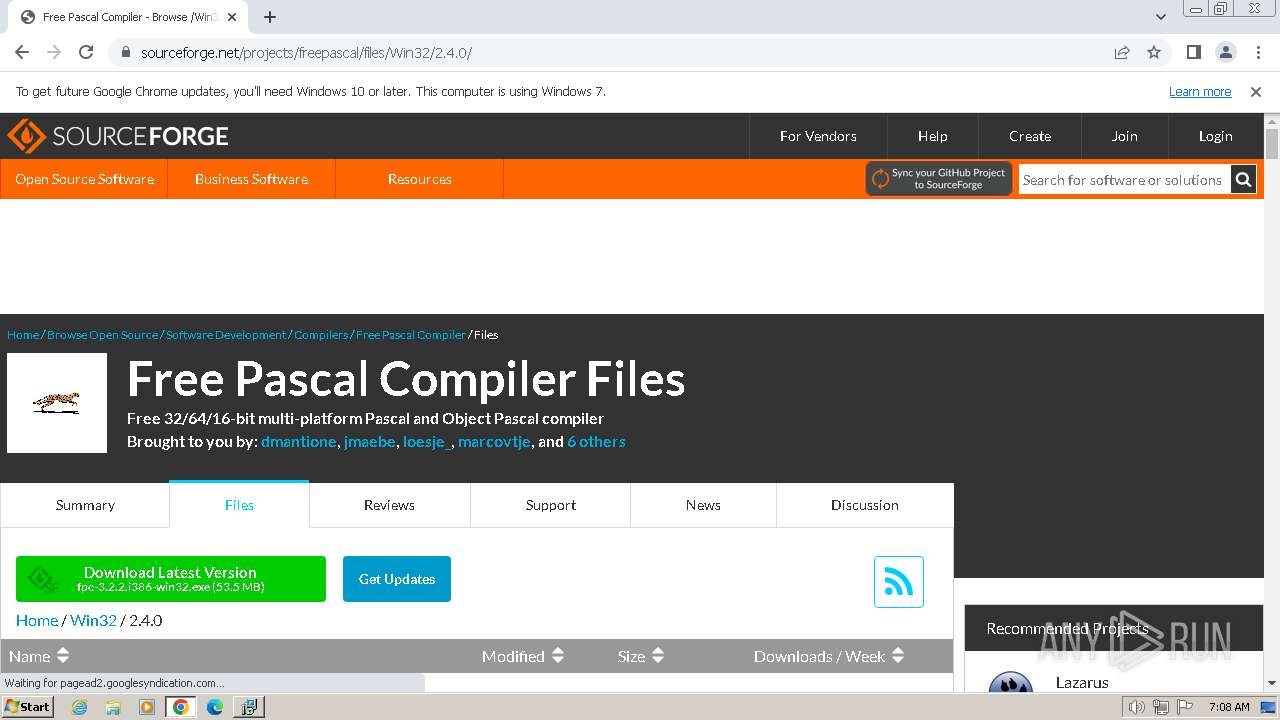Screen dimensions: 1280x720
Task: Toggle the browser side panel icon
Action: tap(1193, 52)
